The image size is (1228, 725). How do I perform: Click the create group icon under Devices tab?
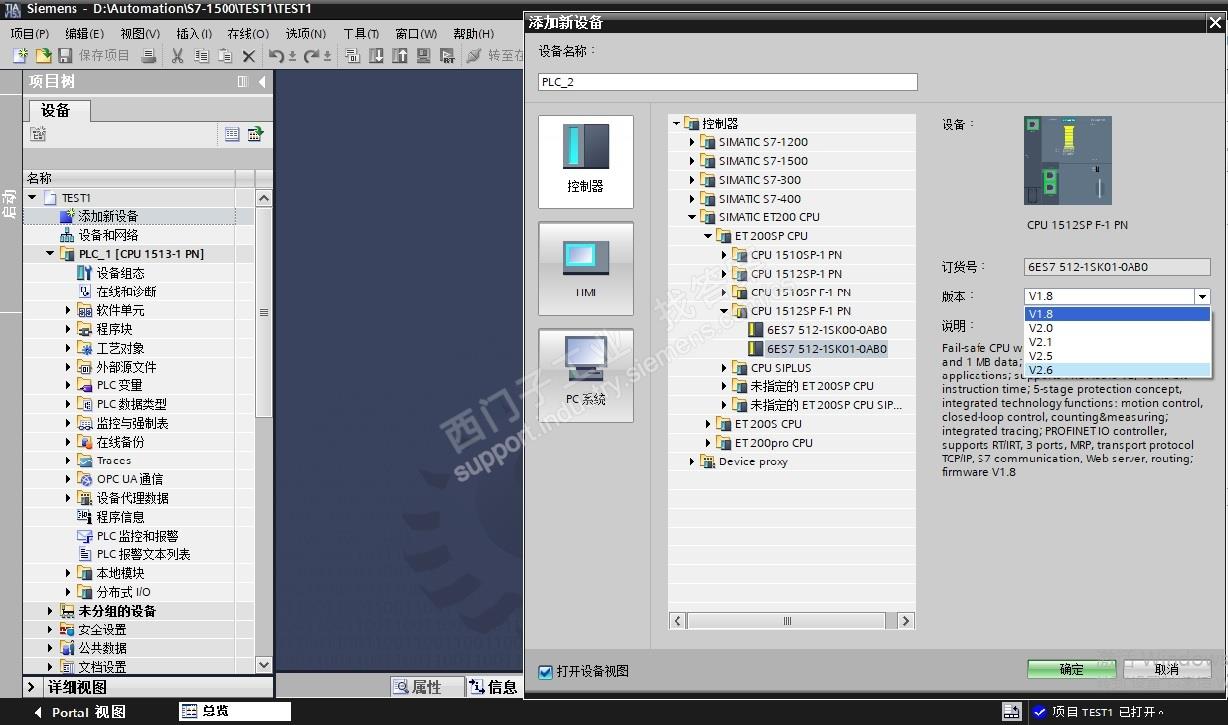(x=38, y=133)
